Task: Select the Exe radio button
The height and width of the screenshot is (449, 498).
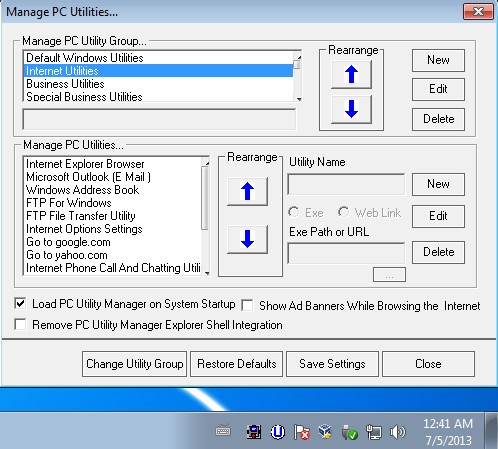Action: point(294,212)
